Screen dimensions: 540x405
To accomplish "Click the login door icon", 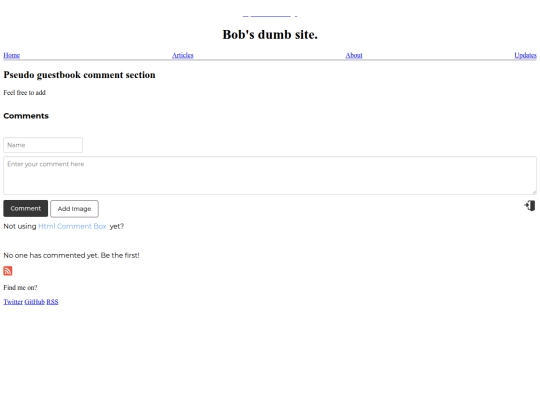I will click(x=530, y=206).
